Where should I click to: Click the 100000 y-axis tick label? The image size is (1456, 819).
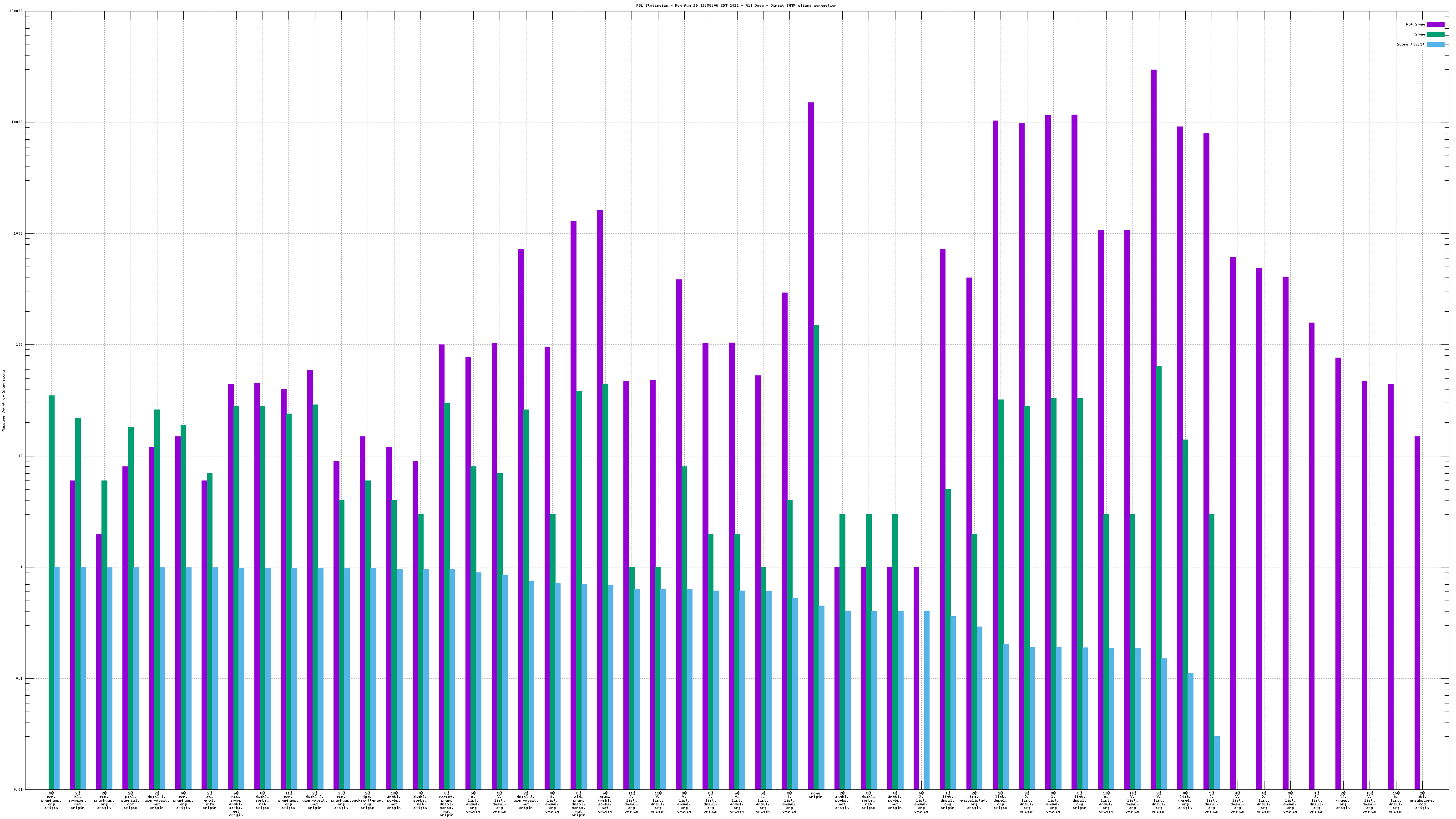coord(16,11)
